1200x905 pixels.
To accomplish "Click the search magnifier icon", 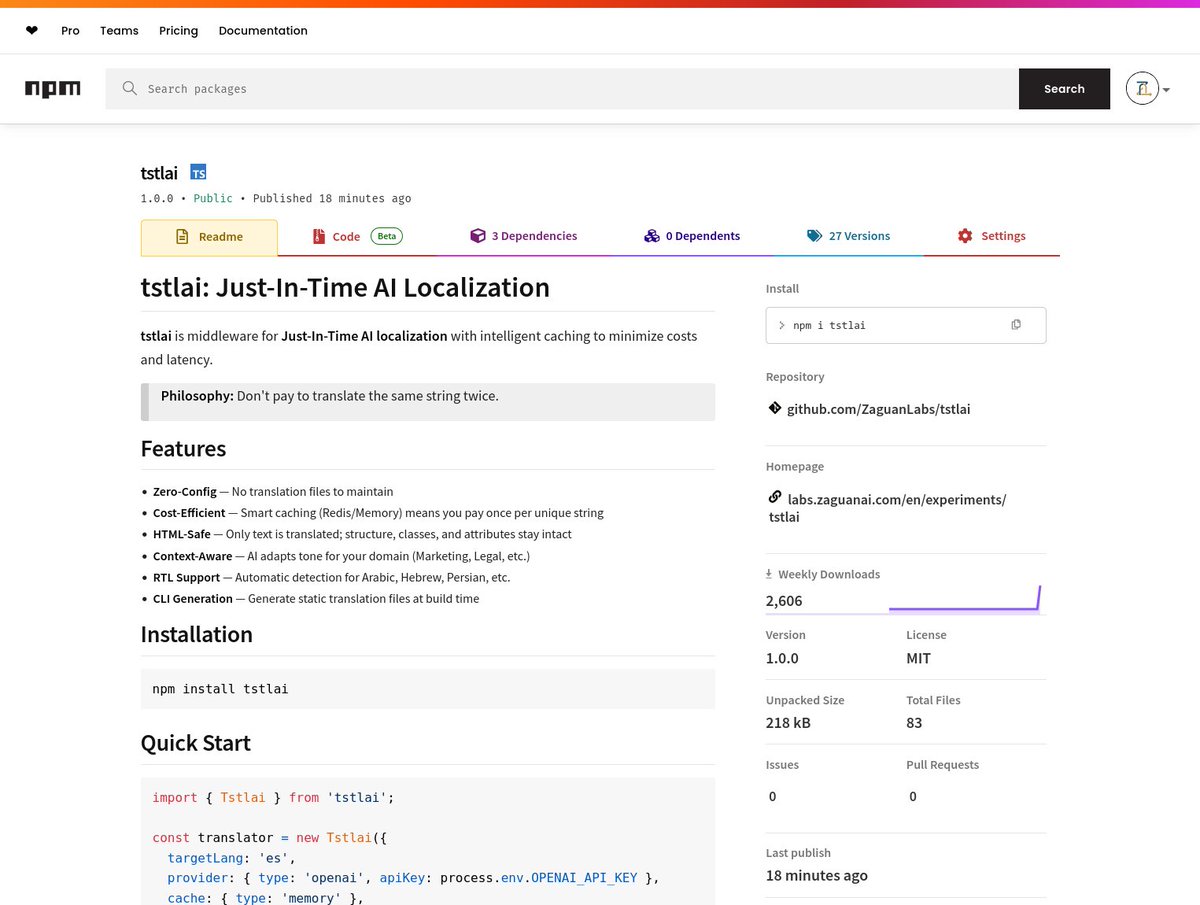I will 130,88.
